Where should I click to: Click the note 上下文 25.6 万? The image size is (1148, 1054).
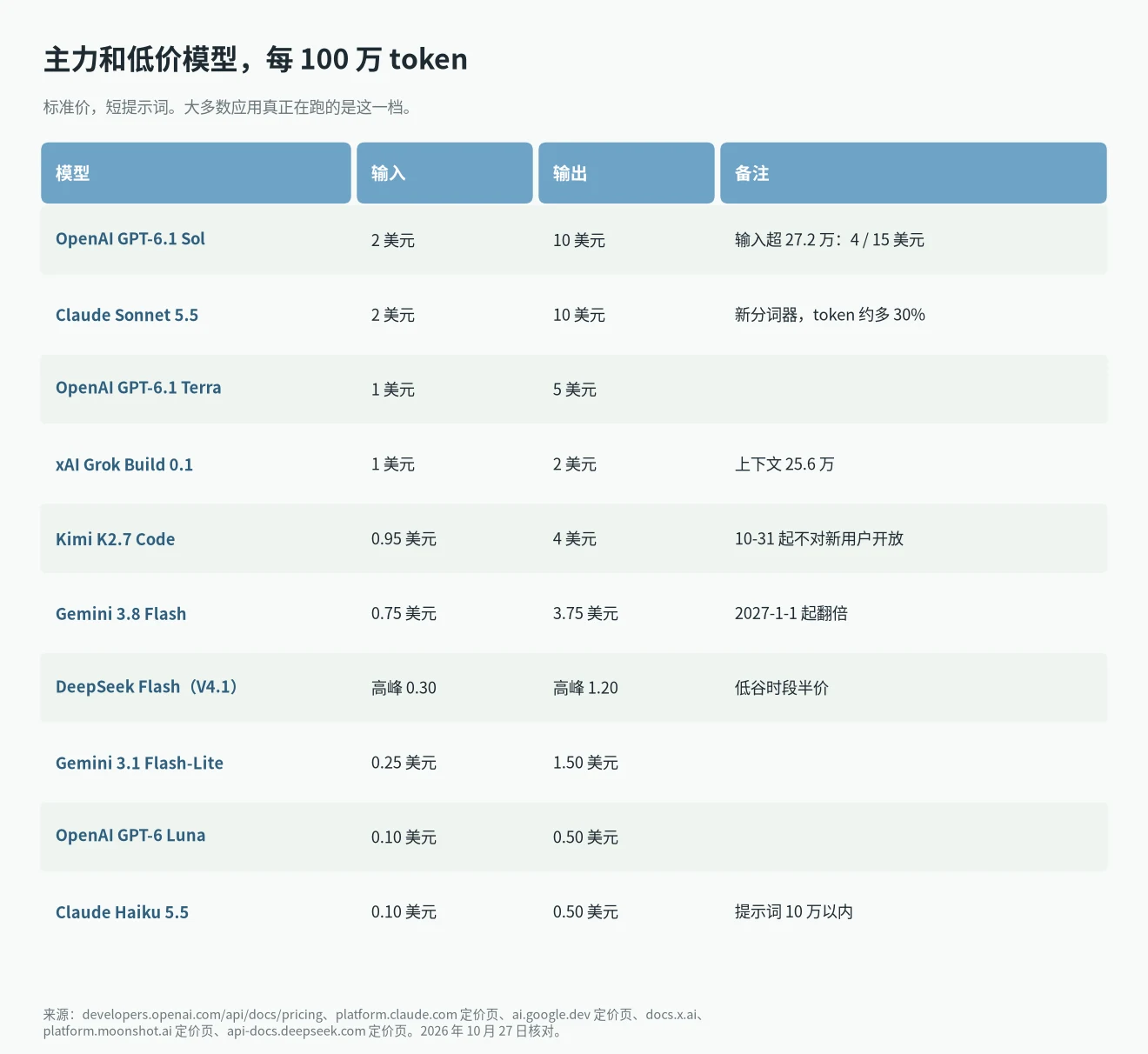784,464
